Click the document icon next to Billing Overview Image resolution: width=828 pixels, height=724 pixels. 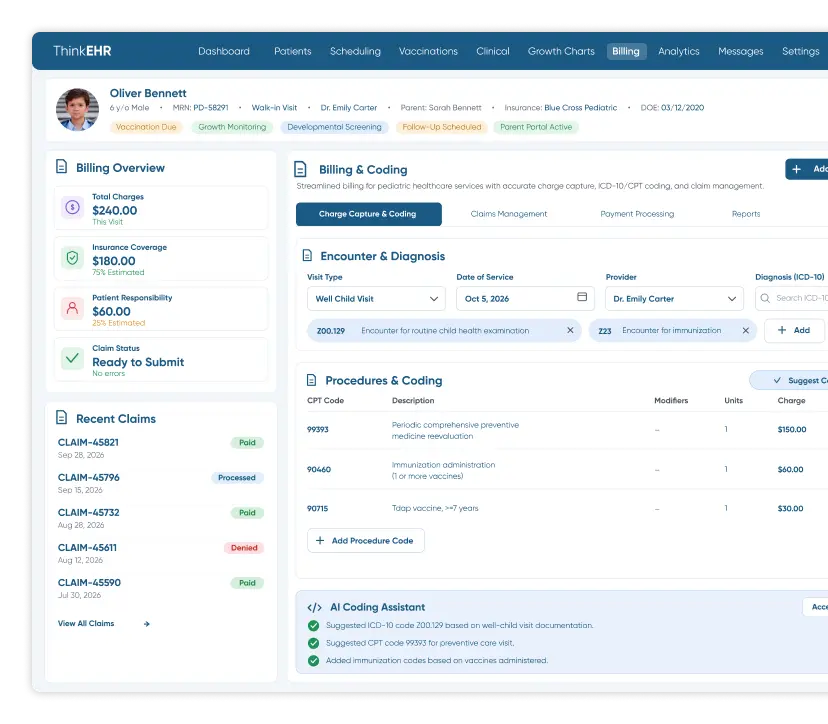[x=61, y=167]
